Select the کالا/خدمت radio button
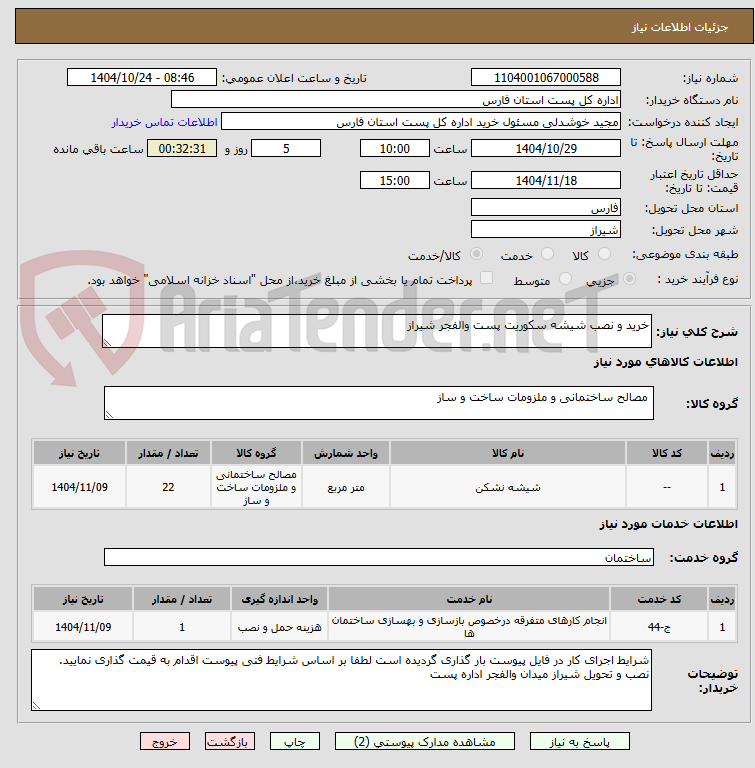755x768 pixels. point(476,254)
